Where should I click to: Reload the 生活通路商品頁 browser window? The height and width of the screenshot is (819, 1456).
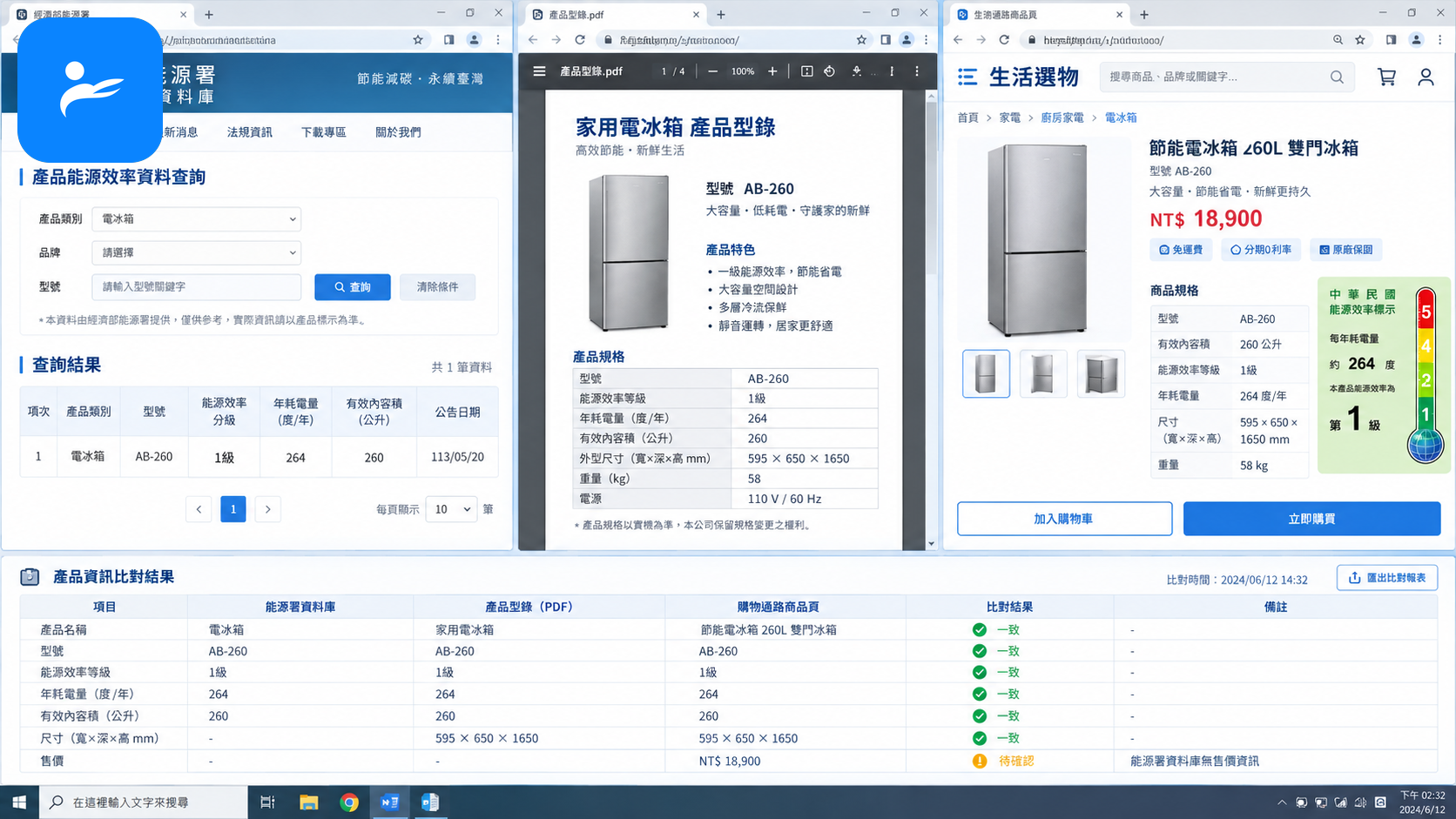click(1004, 40)
